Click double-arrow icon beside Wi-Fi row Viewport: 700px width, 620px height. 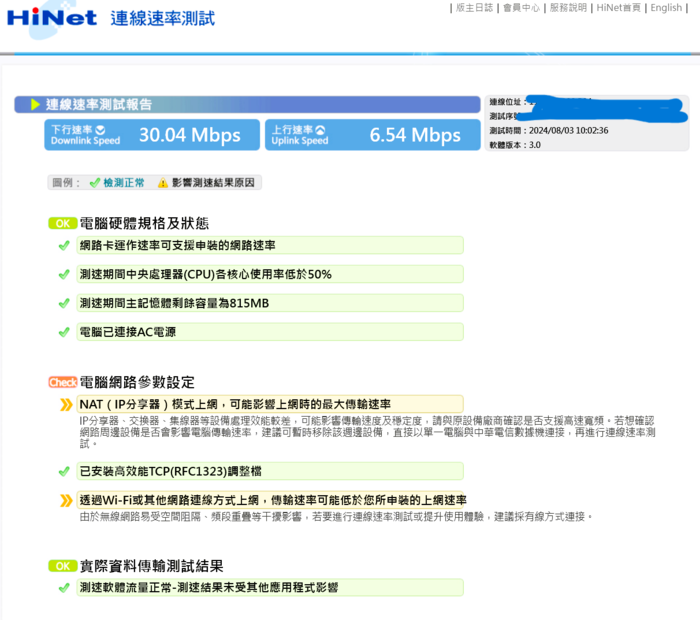click(x=66, y=500)
